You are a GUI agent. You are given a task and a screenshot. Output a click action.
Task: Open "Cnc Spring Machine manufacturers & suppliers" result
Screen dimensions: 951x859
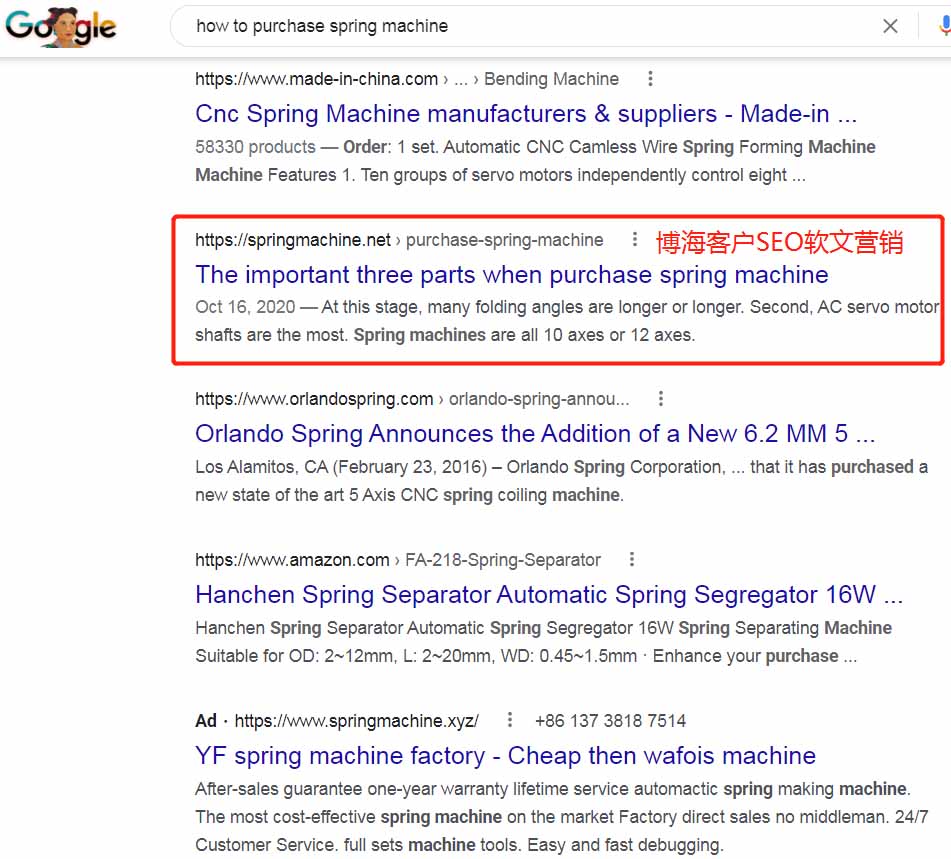coord(525,114)
